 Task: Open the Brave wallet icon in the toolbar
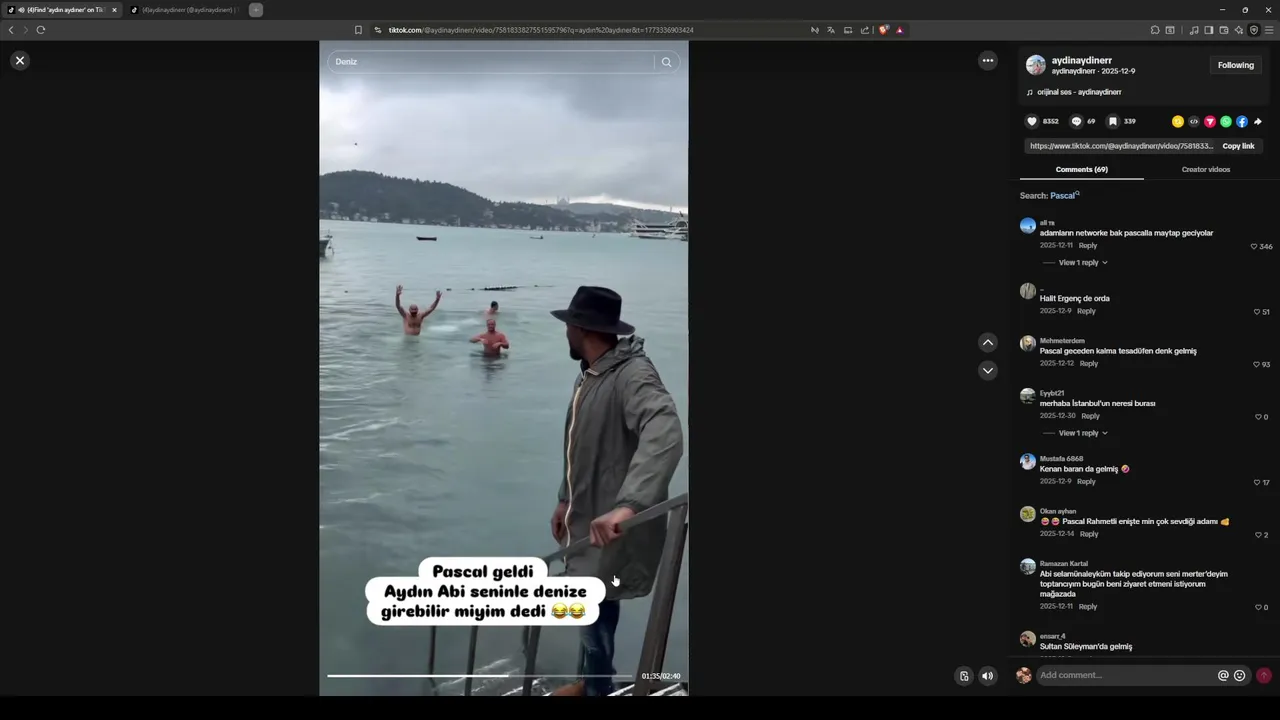1224,30
